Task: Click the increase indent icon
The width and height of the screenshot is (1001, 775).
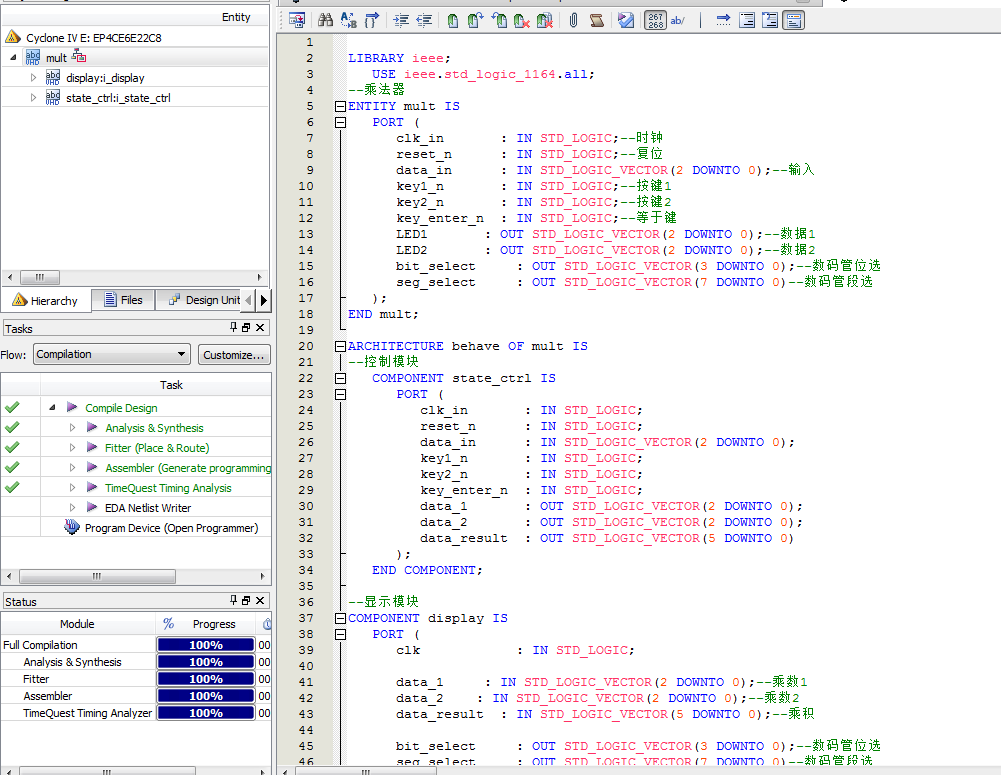Action: click(x=401, y=20)
